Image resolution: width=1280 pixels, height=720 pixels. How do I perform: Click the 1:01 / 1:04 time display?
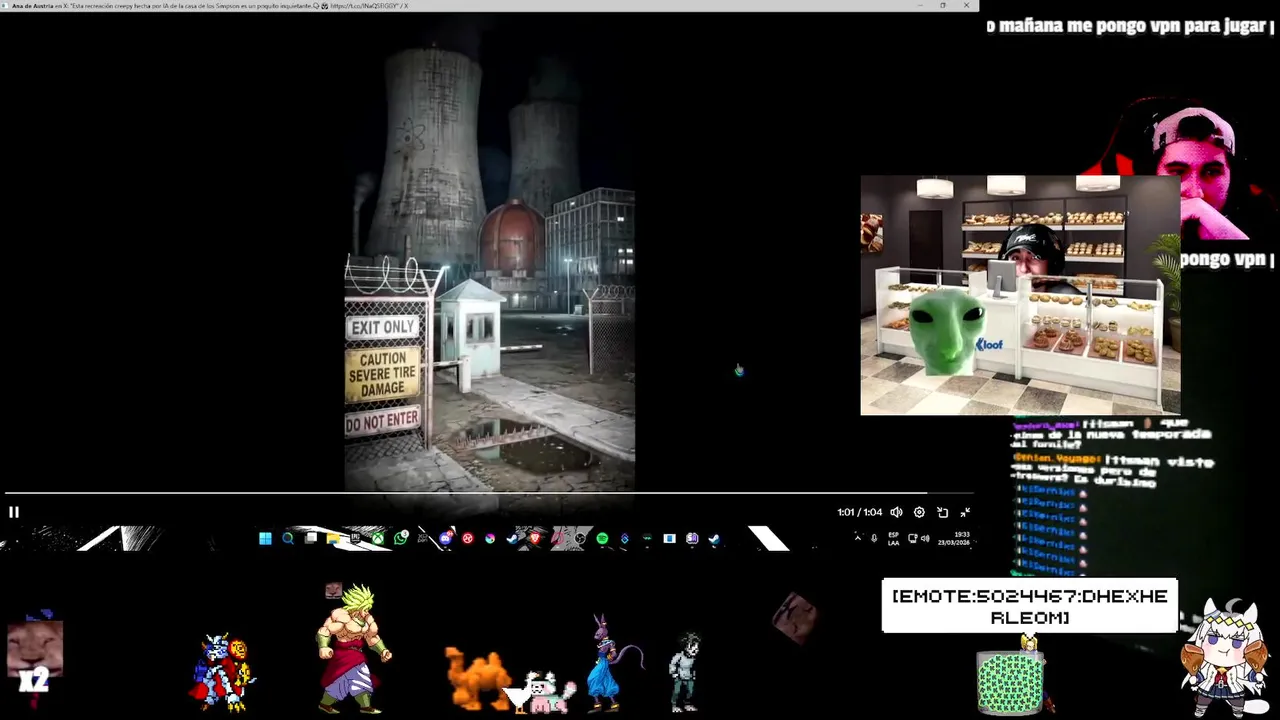coord(860,512)
